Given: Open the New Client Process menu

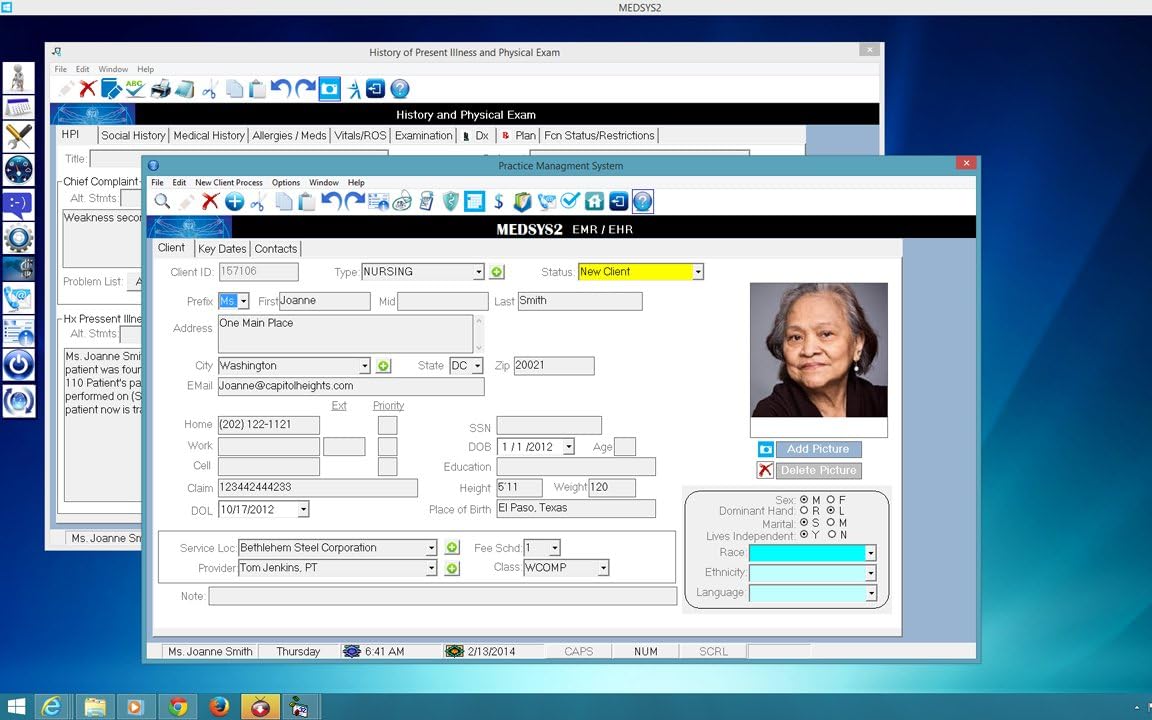Looking at the screenshot, I should [x=228, y=182].
